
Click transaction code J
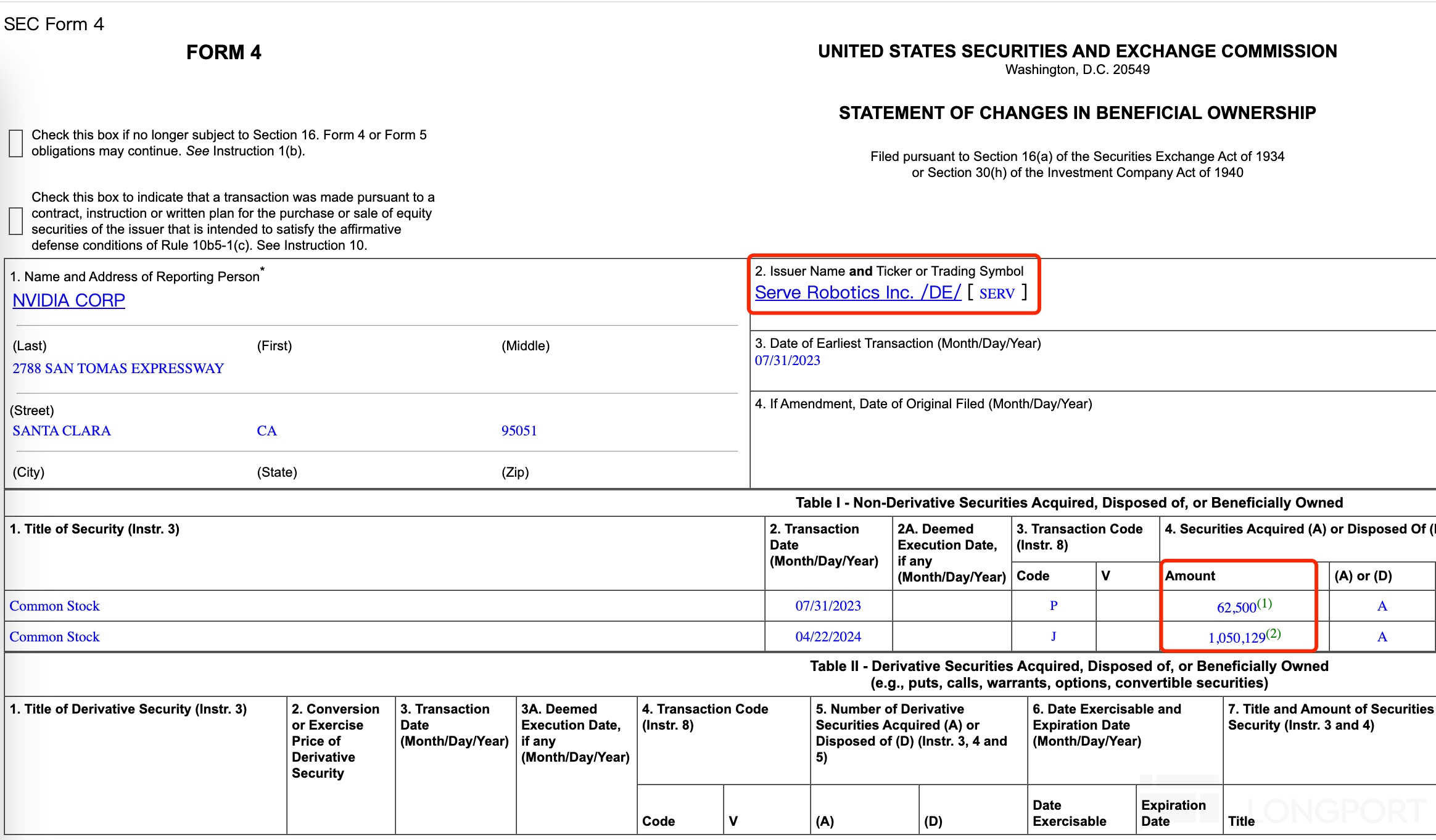click(1054, 636)
